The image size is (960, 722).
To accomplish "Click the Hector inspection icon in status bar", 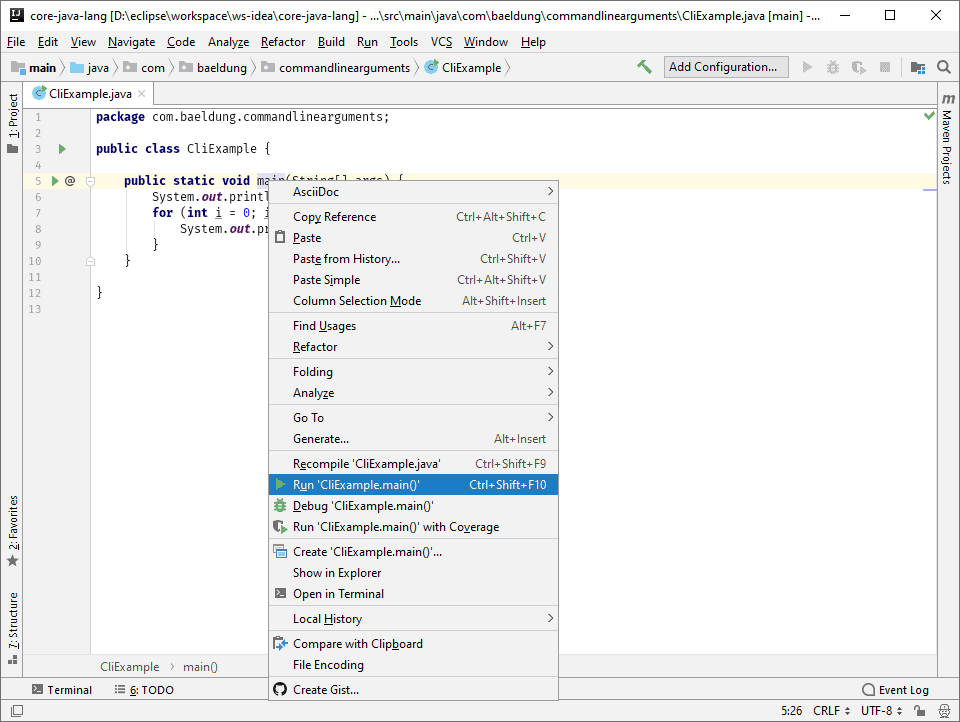I will (x=942, y=710).
